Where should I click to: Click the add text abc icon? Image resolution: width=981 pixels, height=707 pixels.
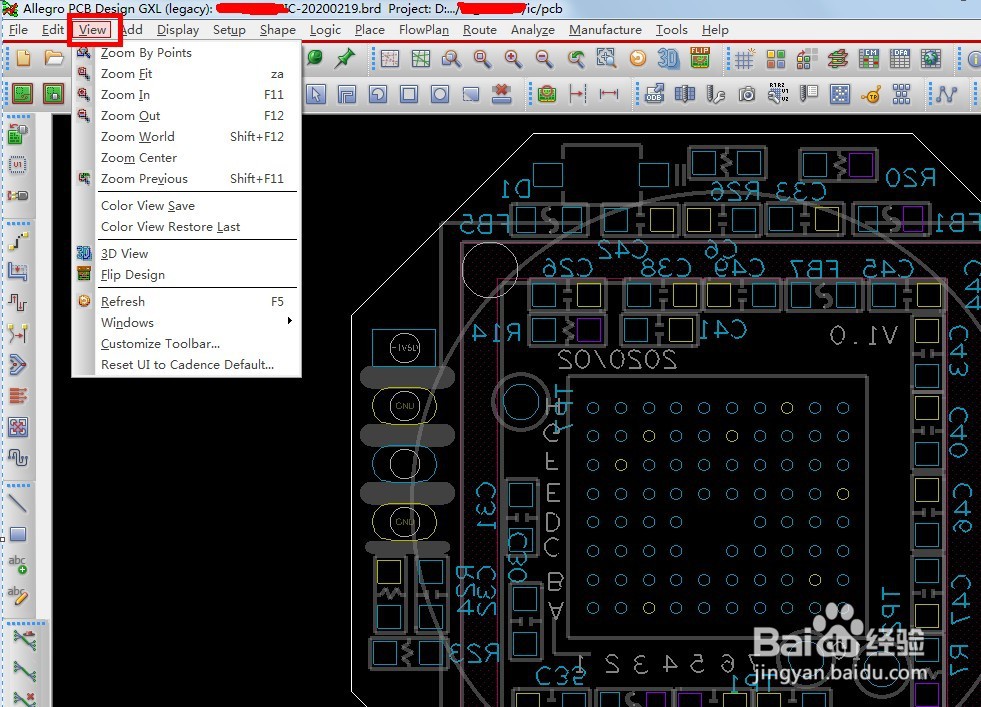click(18, 564)
